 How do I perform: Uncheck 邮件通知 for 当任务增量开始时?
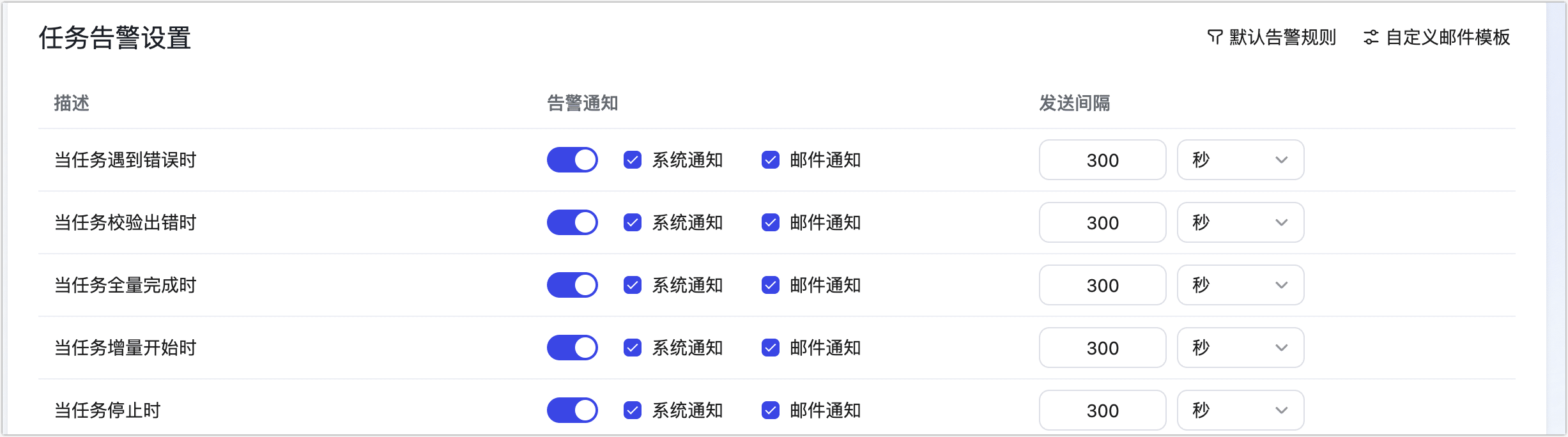click(x=771, y=348)
